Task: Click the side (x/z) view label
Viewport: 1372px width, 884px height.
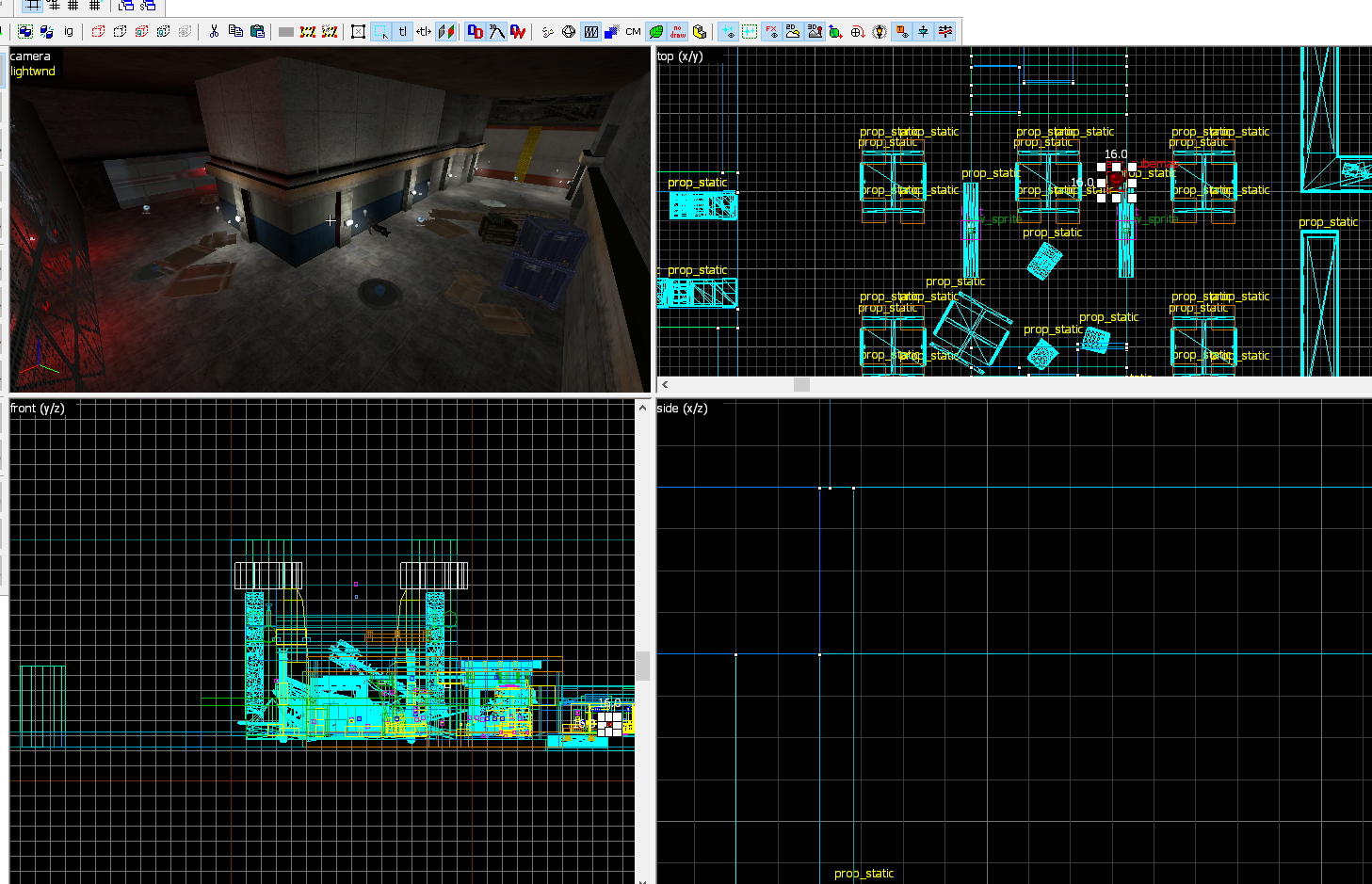Action: [683, 408]
